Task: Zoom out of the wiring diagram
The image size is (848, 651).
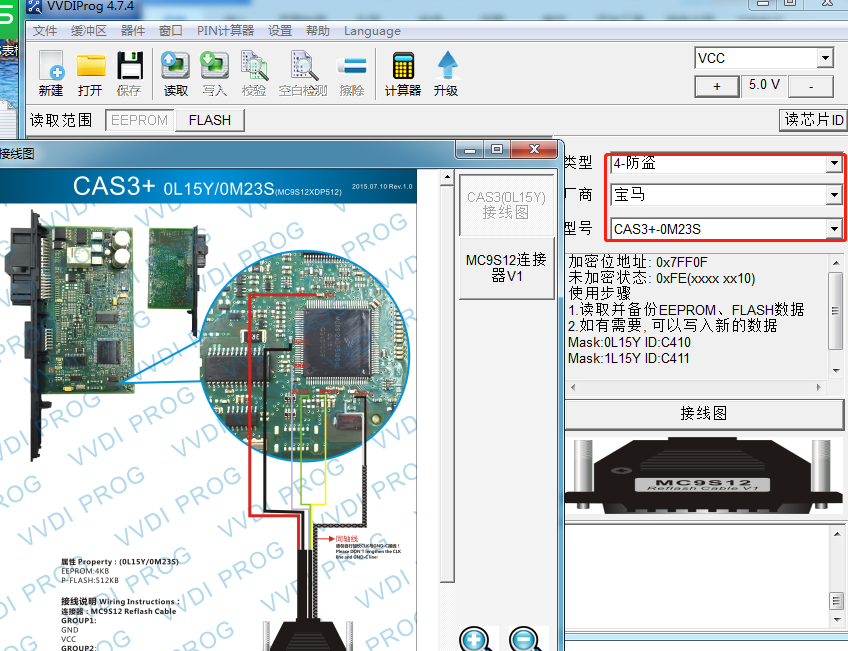Action: [525, 639]
